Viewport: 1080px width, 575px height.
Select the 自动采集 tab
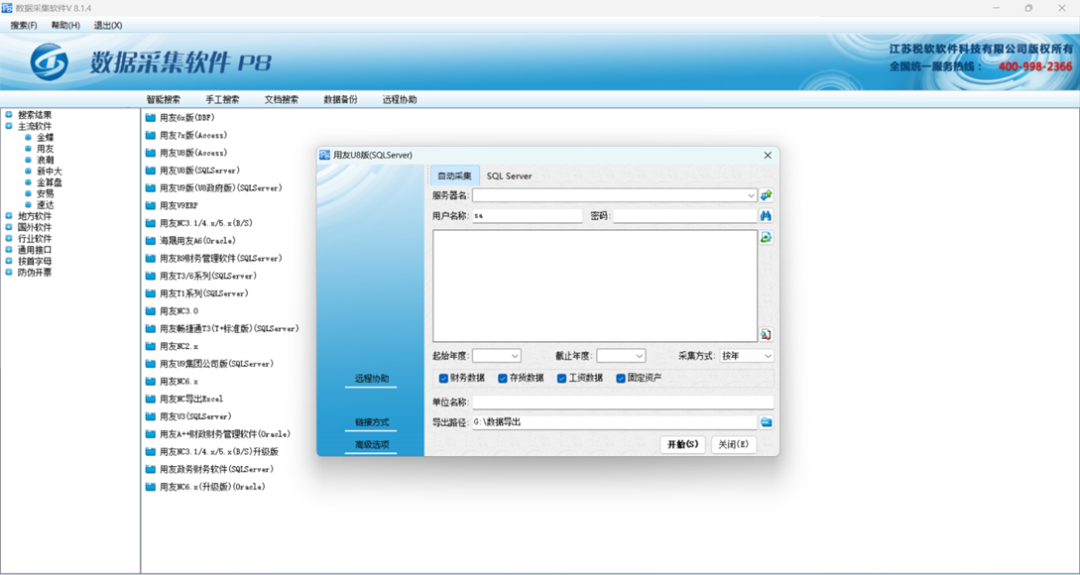455,176
